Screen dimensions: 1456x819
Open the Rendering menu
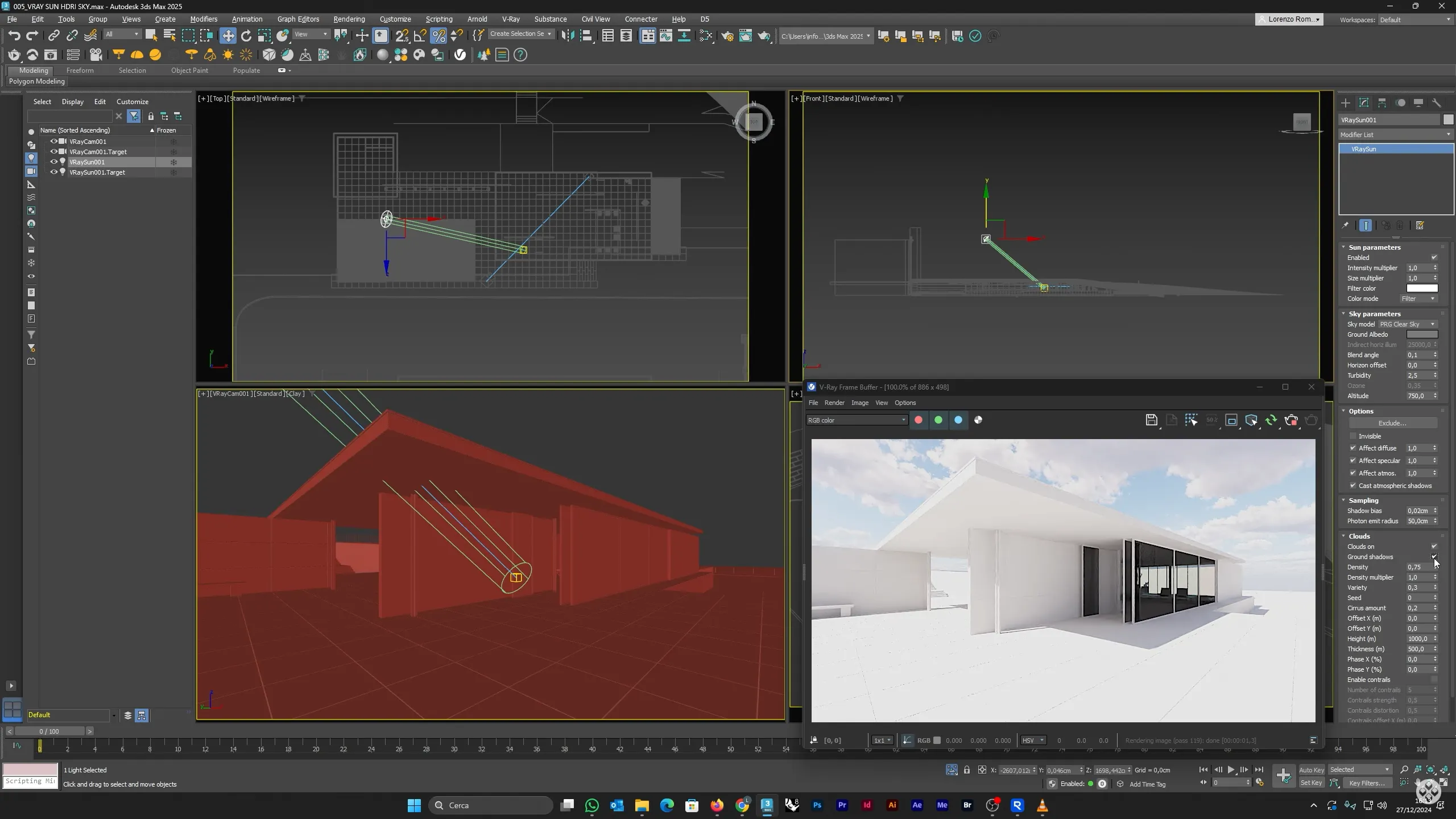tap(349, 19)
